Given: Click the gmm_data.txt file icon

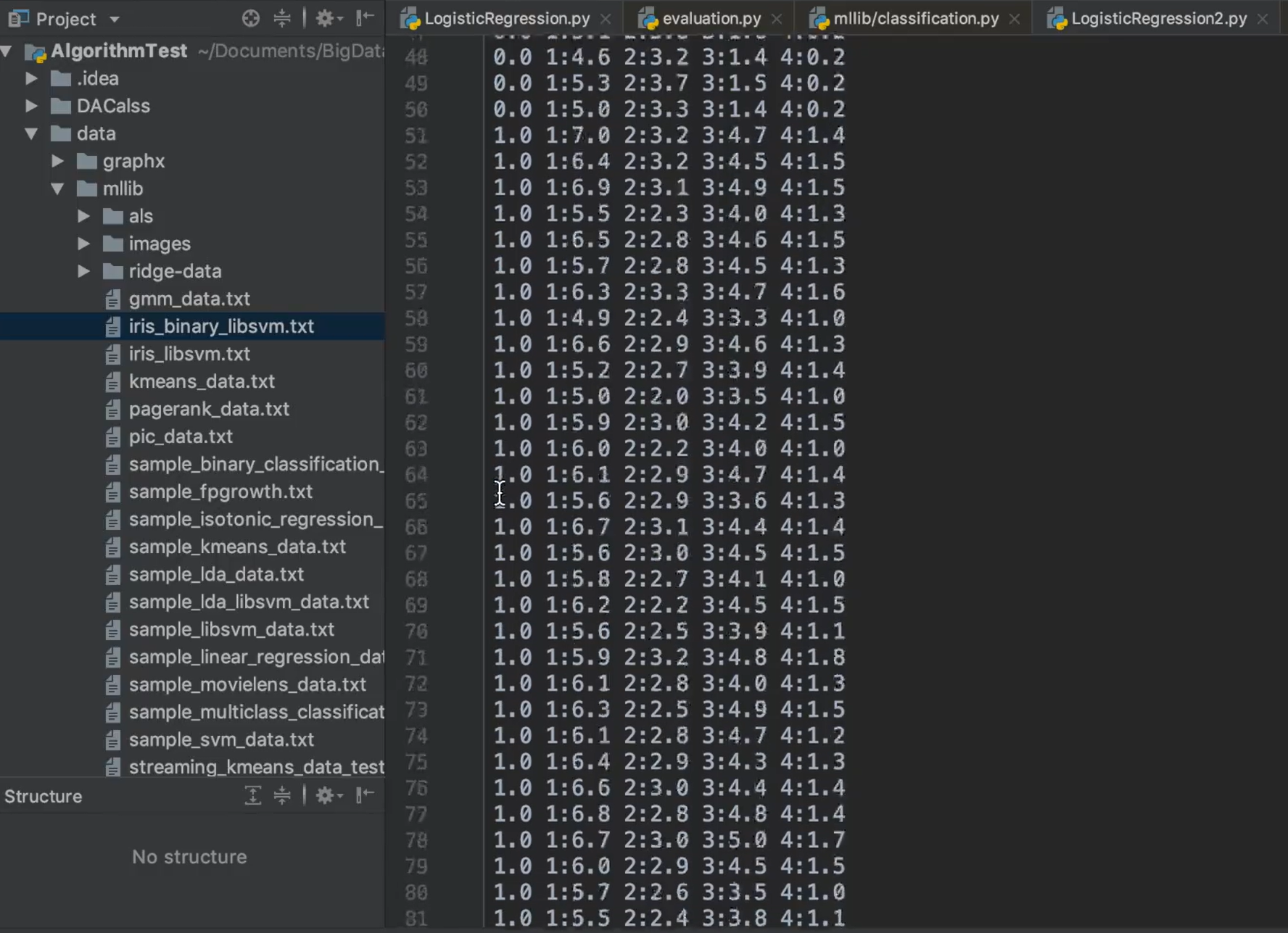Looking at the screenshot, I should tap(112, 299).
